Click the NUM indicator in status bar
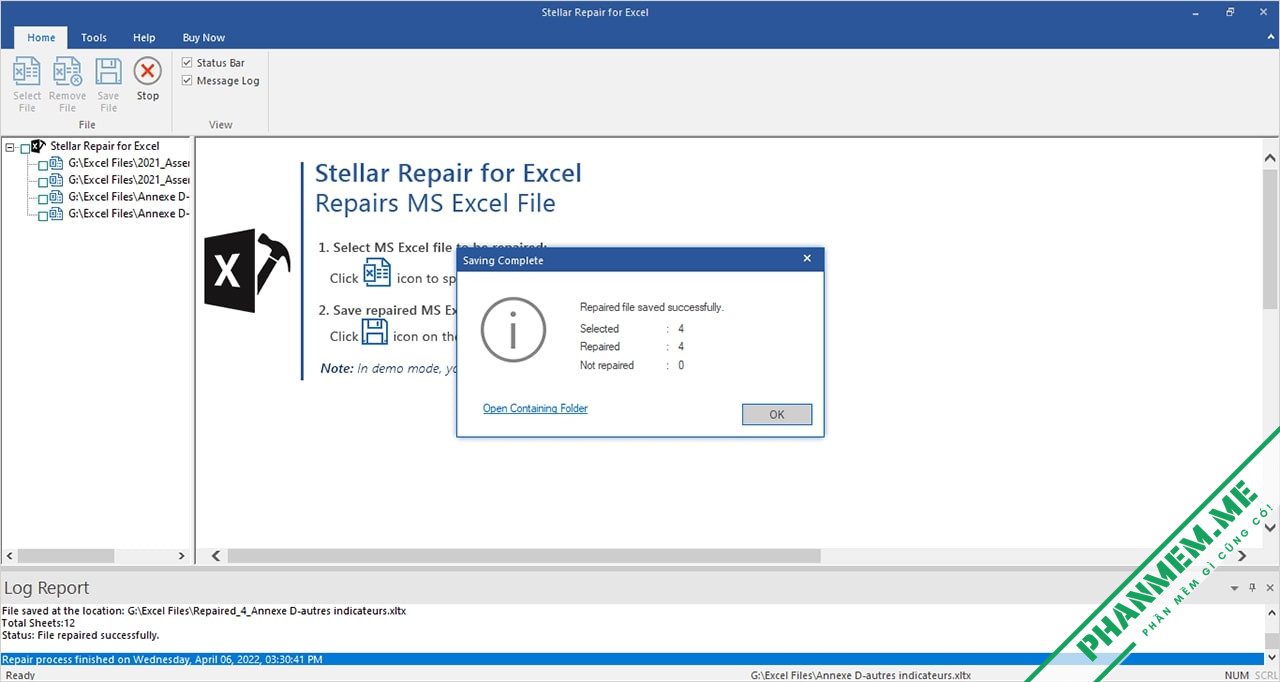This screenshot has height=682, width=1280. point(1237,675)
